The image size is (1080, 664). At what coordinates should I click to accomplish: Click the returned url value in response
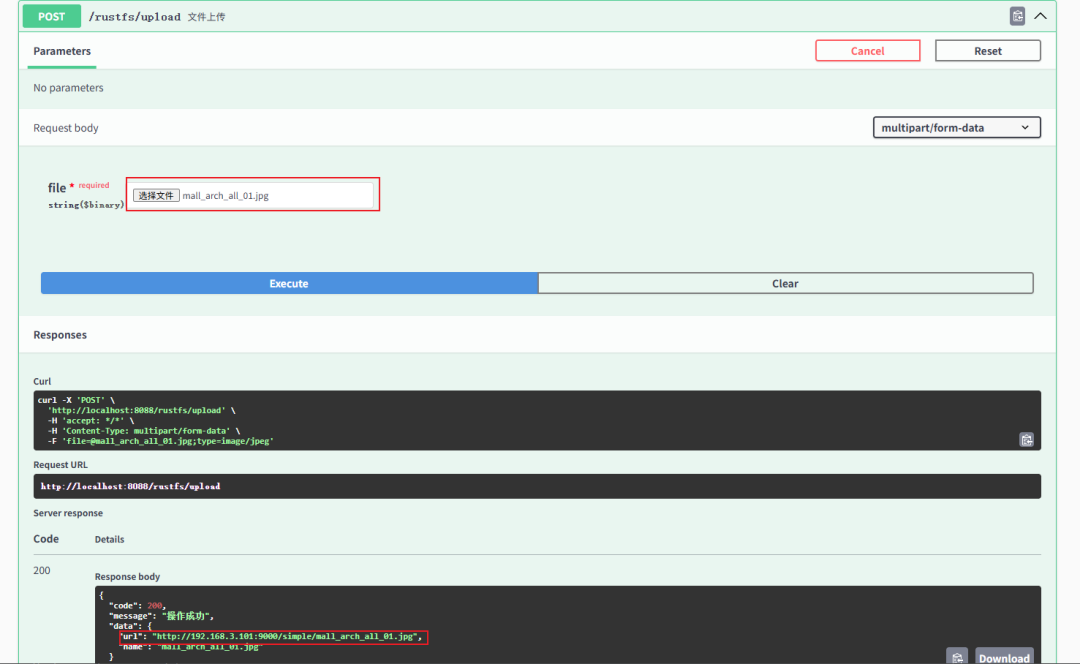coord(285,636)
